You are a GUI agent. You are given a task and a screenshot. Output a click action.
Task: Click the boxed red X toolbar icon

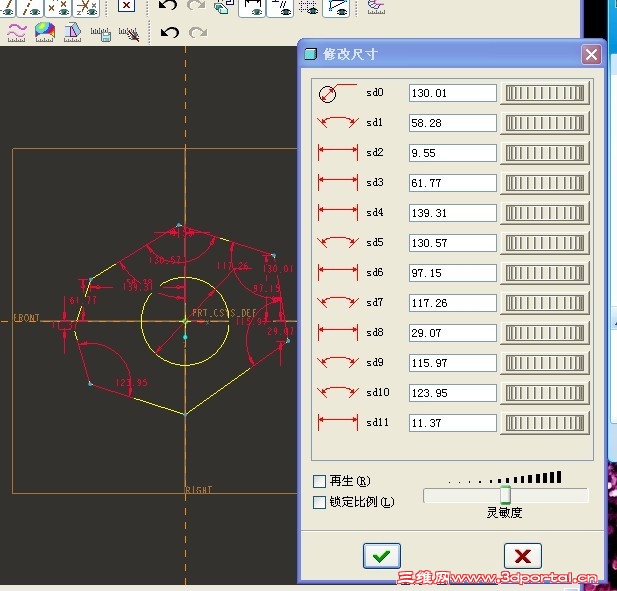tap(126, 6)
